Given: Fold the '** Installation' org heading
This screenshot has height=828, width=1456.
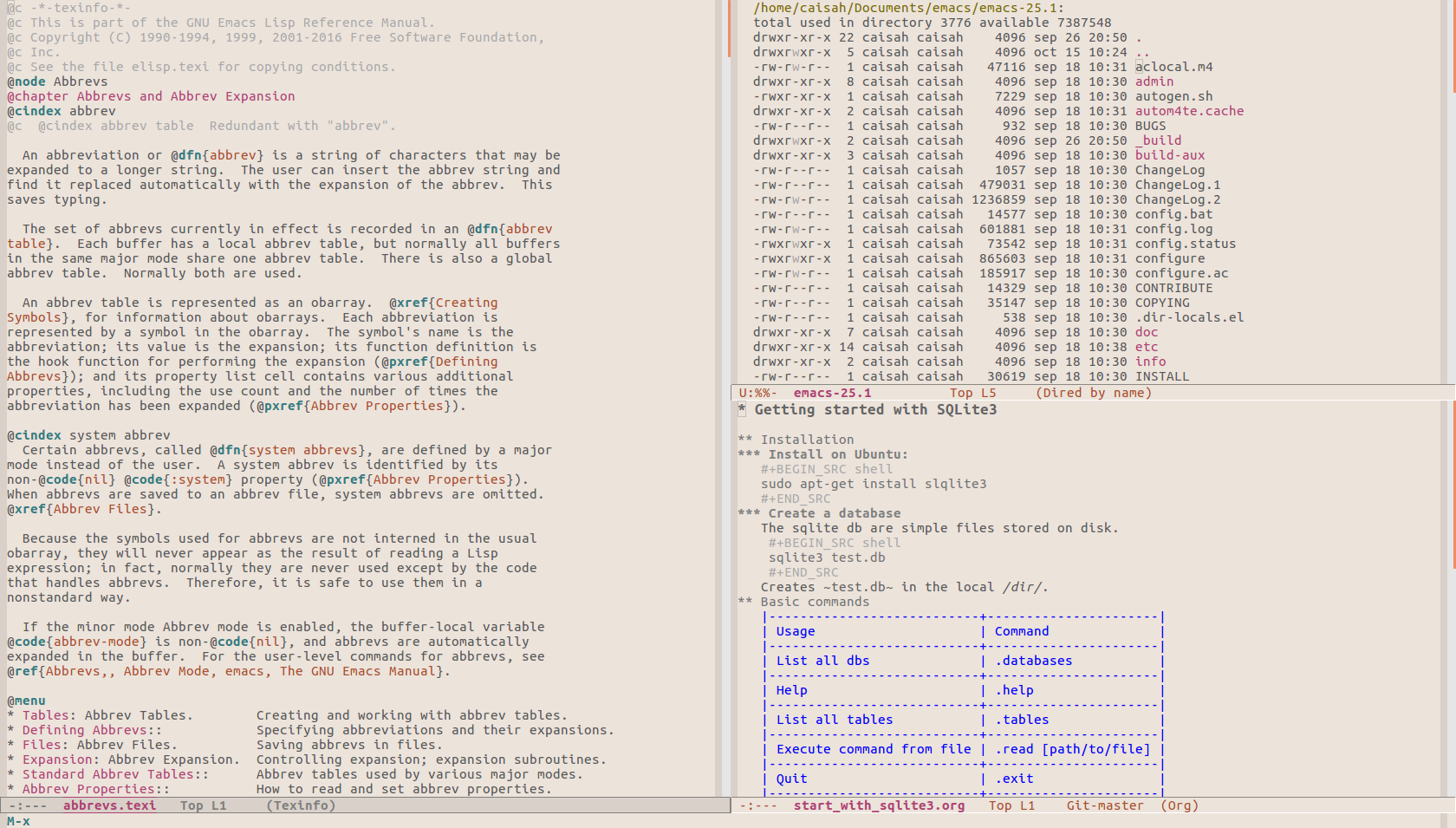Looking at the screenshot, I should 796,440.
